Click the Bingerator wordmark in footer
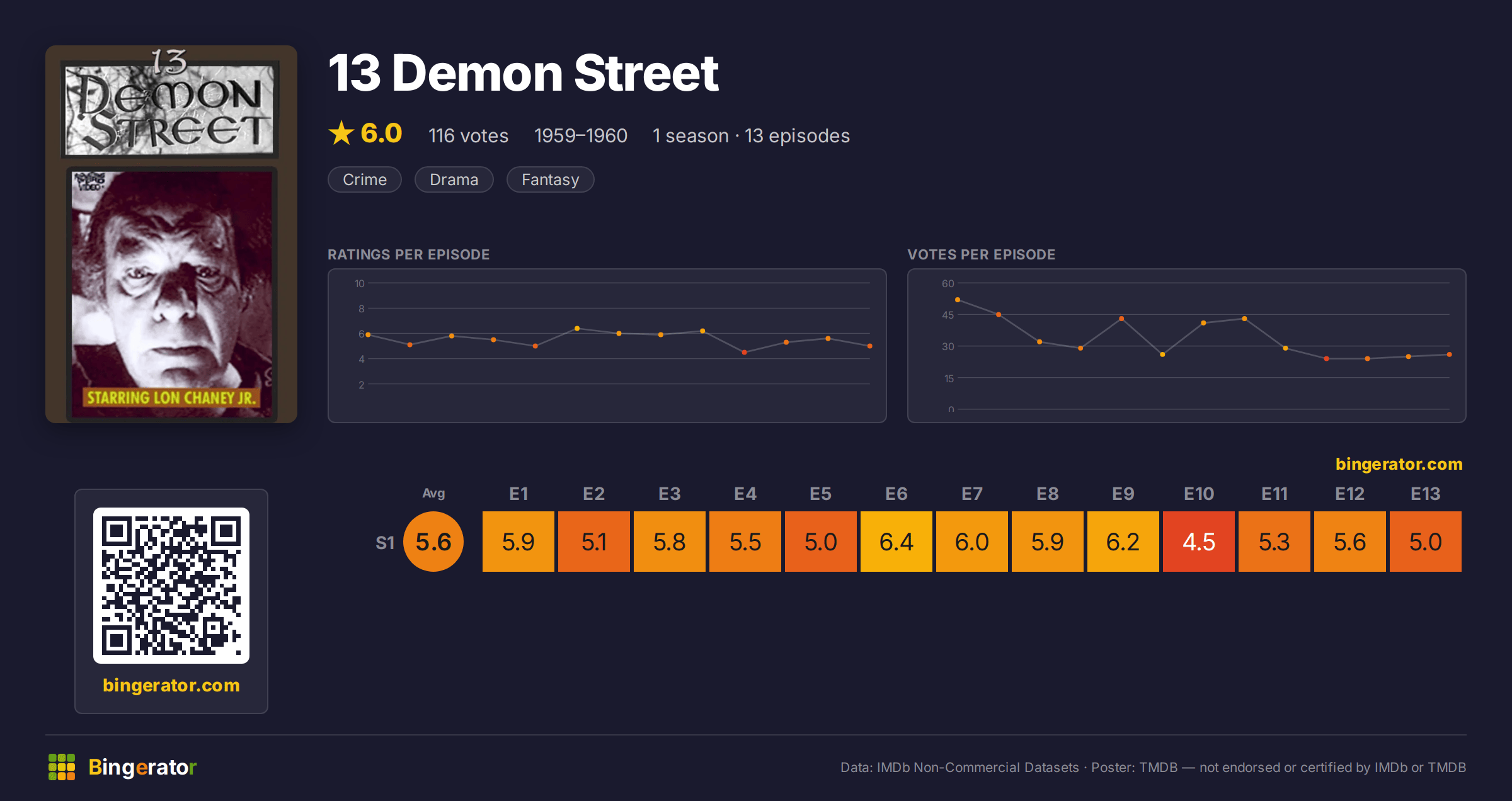 tap(142, 767)
